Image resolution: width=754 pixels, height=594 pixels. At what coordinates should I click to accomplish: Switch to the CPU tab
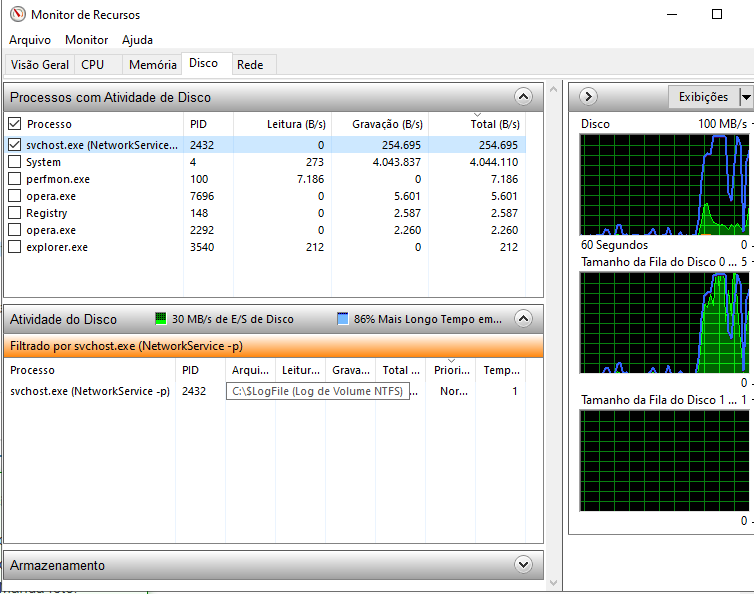[x=98, y=64]
